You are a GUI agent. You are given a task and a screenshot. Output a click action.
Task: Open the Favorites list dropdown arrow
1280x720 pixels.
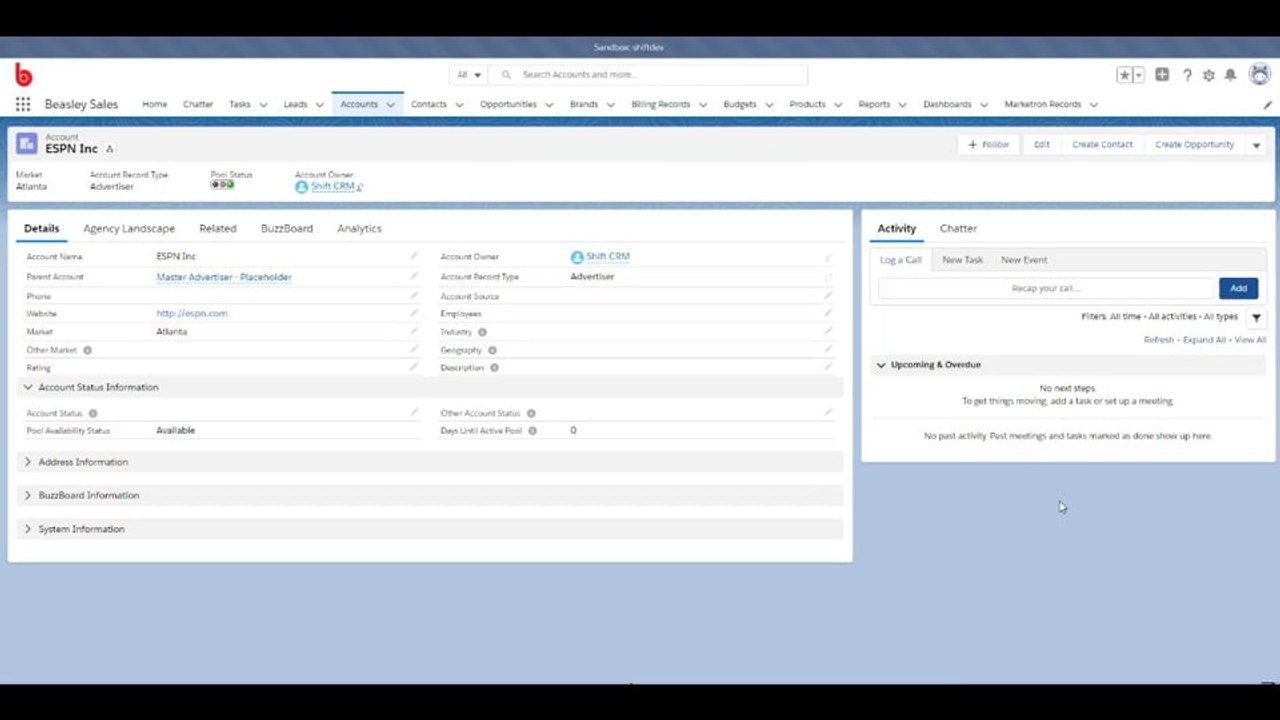(1138, 75)
